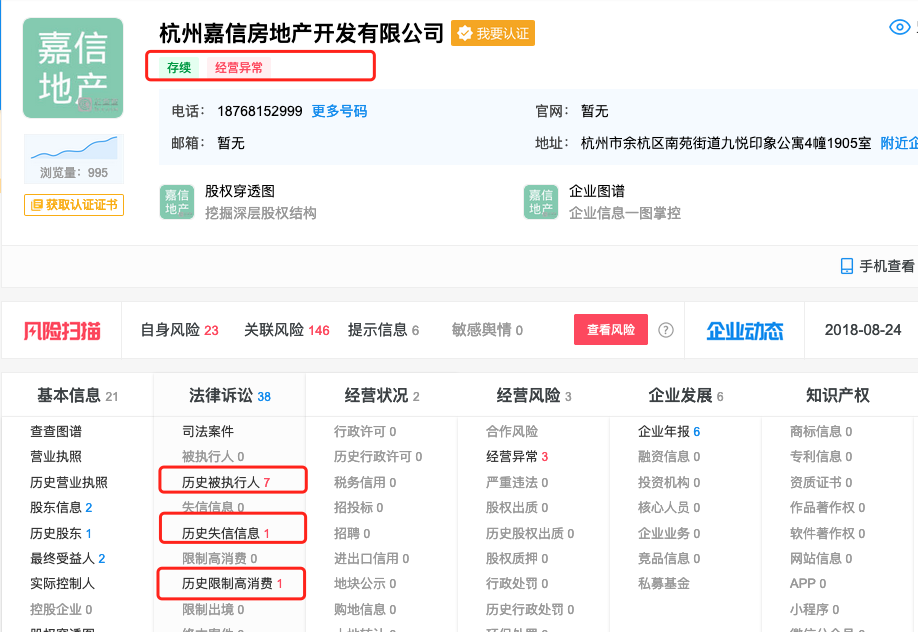Click the 被执行人 0 entry

point(213,457)
